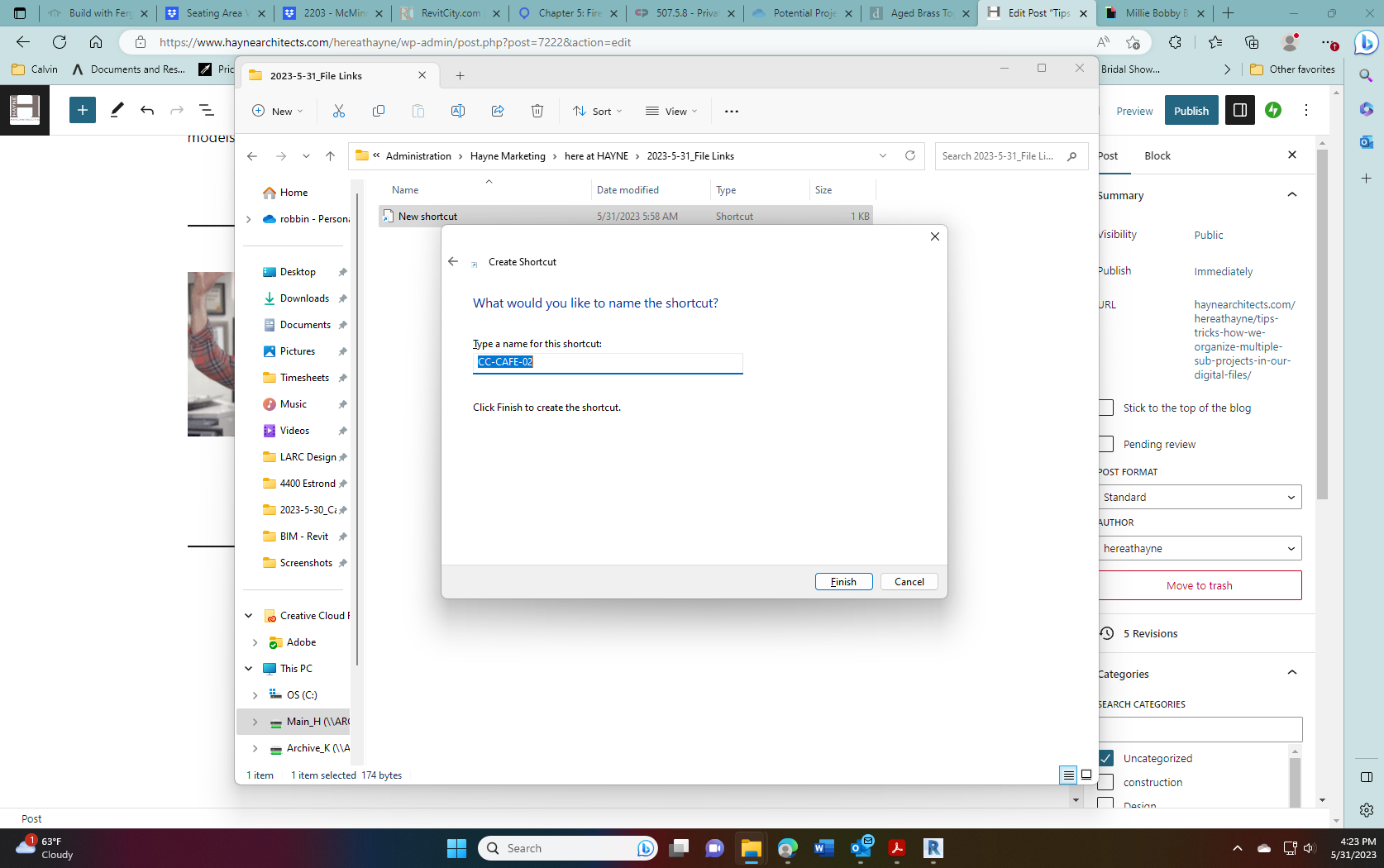This screenshot has height=868, width=1384.
Task: Click the shortcut name text field
Action: [608, 362]
